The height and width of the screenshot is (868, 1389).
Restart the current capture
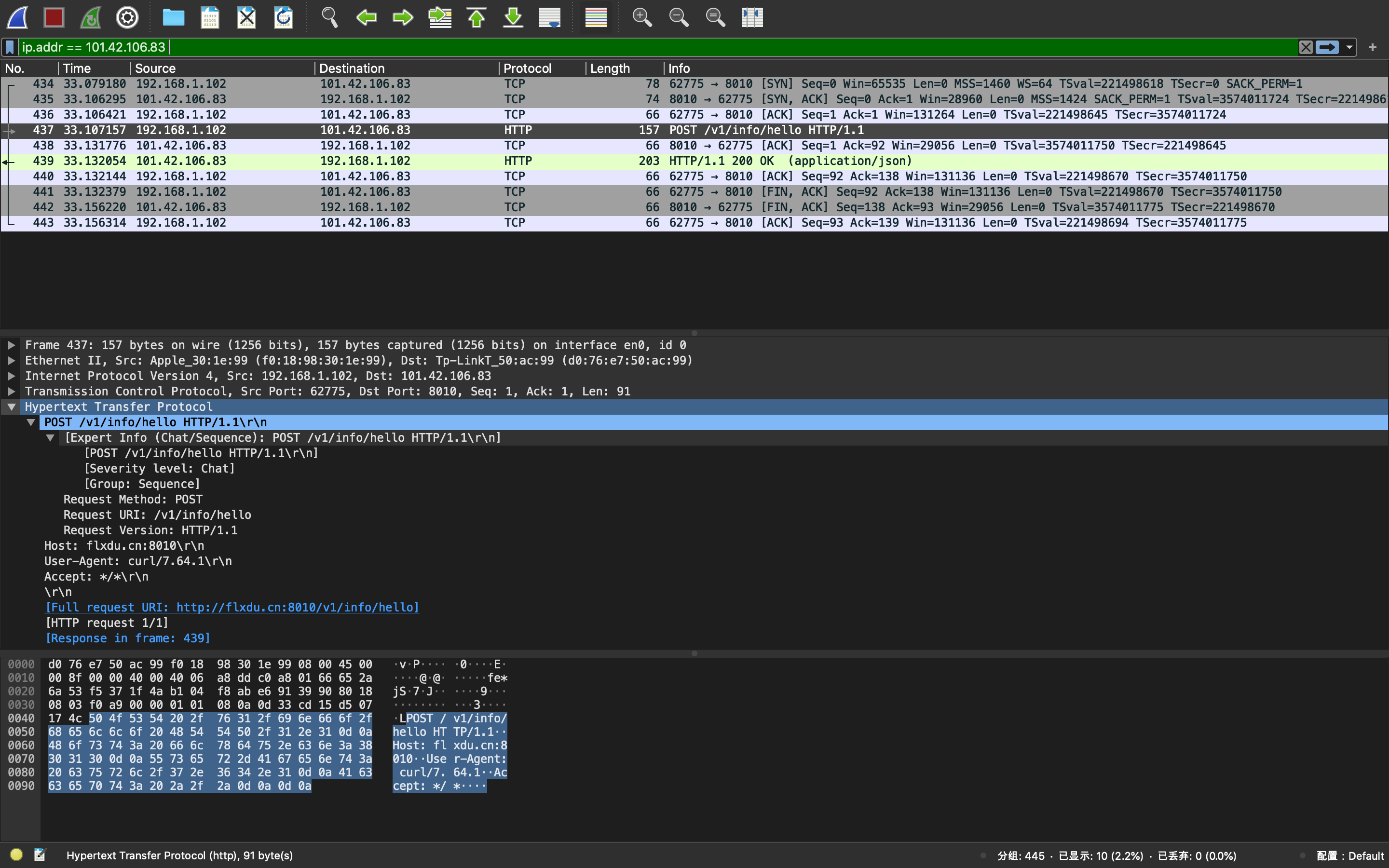coord(91,17)
